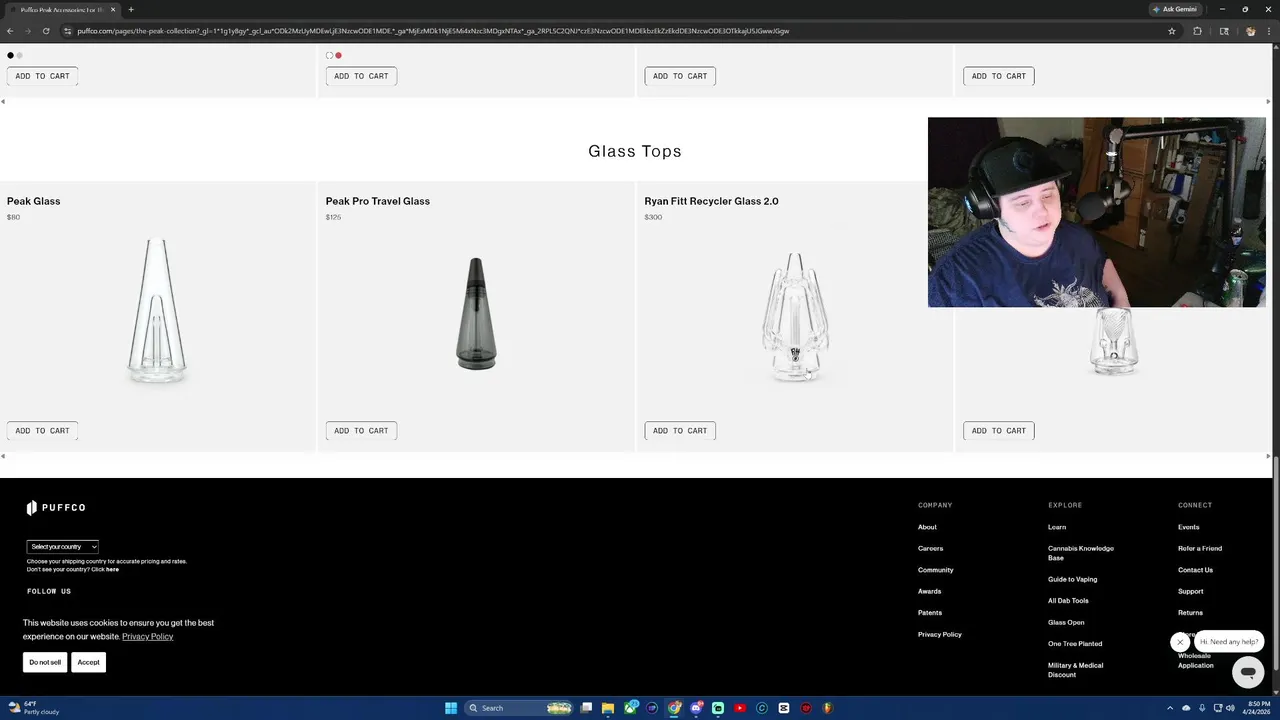
Task: Open the Learn footer link
Action: (x=1057, y=527)
